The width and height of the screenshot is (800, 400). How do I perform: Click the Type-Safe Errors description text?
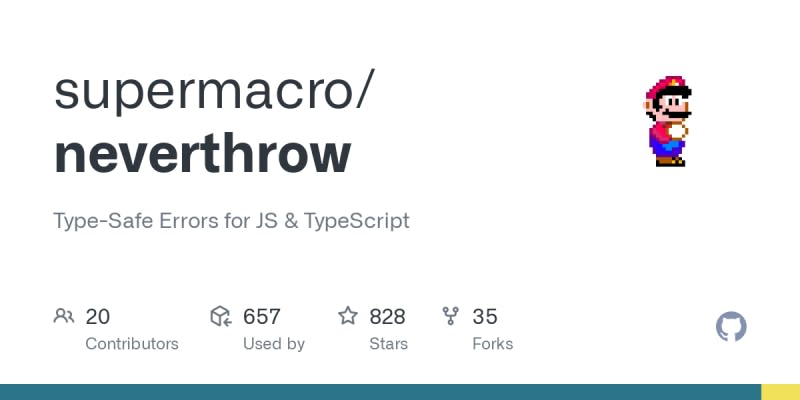pos(231,221)
